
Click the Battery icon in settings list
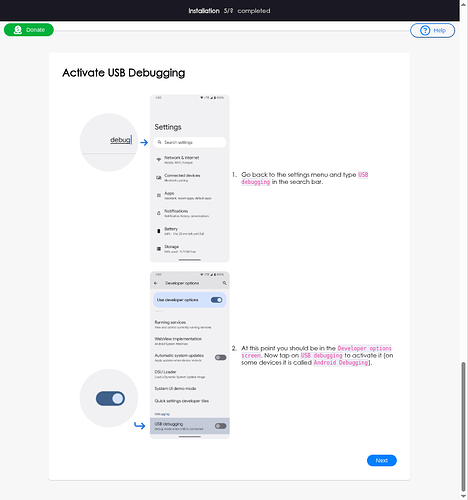coord(159,231)
